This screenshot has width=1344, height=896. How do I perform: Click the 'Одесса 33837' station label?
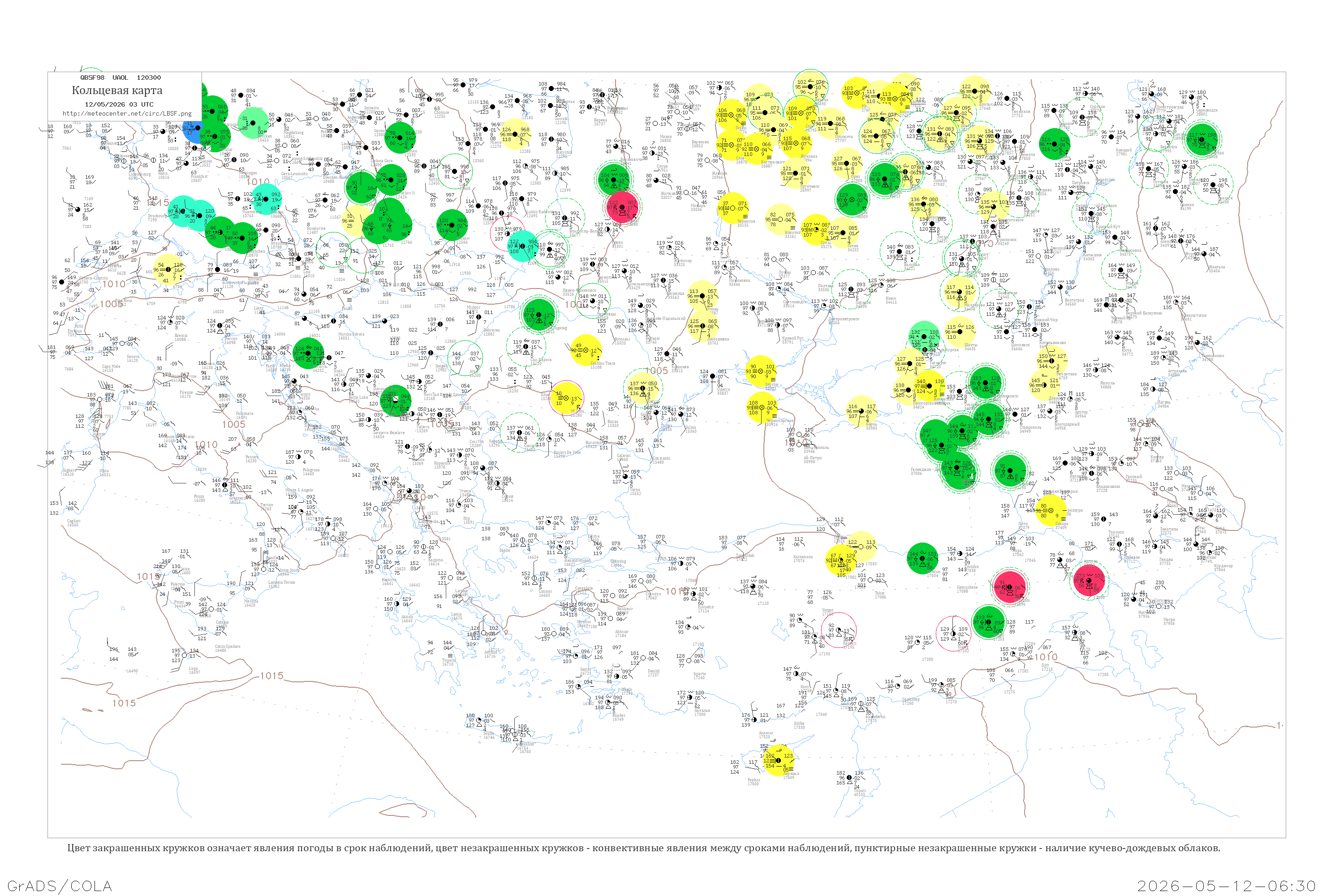click(724, 392)
